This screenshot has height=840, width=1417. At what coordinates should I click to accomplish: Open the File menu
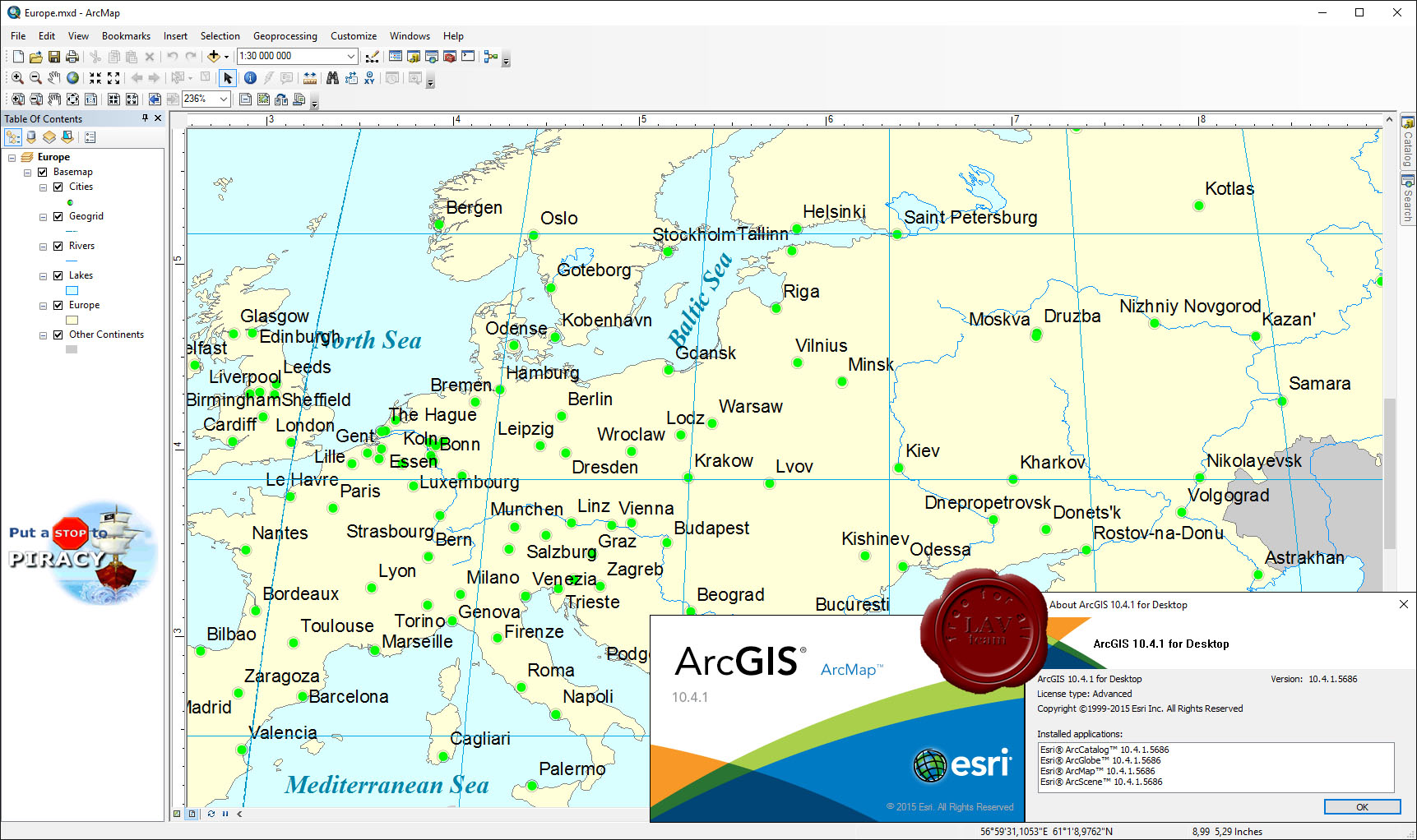18,36
